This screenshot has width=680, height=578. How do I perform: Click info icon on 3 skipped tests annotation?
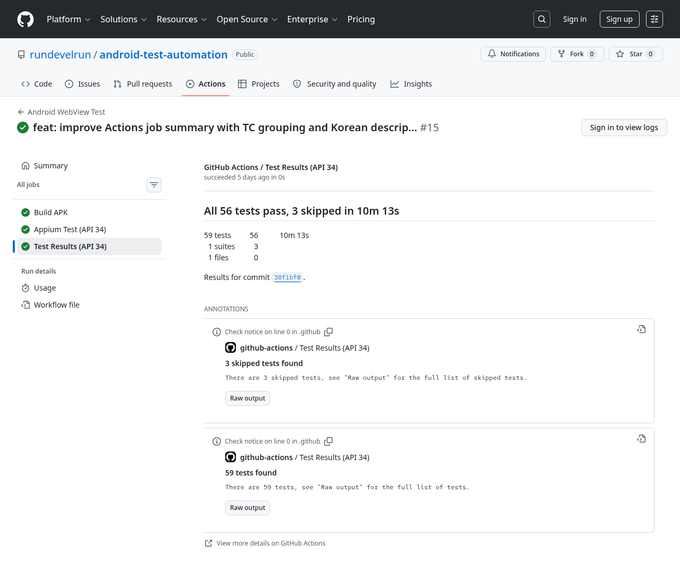(216, 332)
